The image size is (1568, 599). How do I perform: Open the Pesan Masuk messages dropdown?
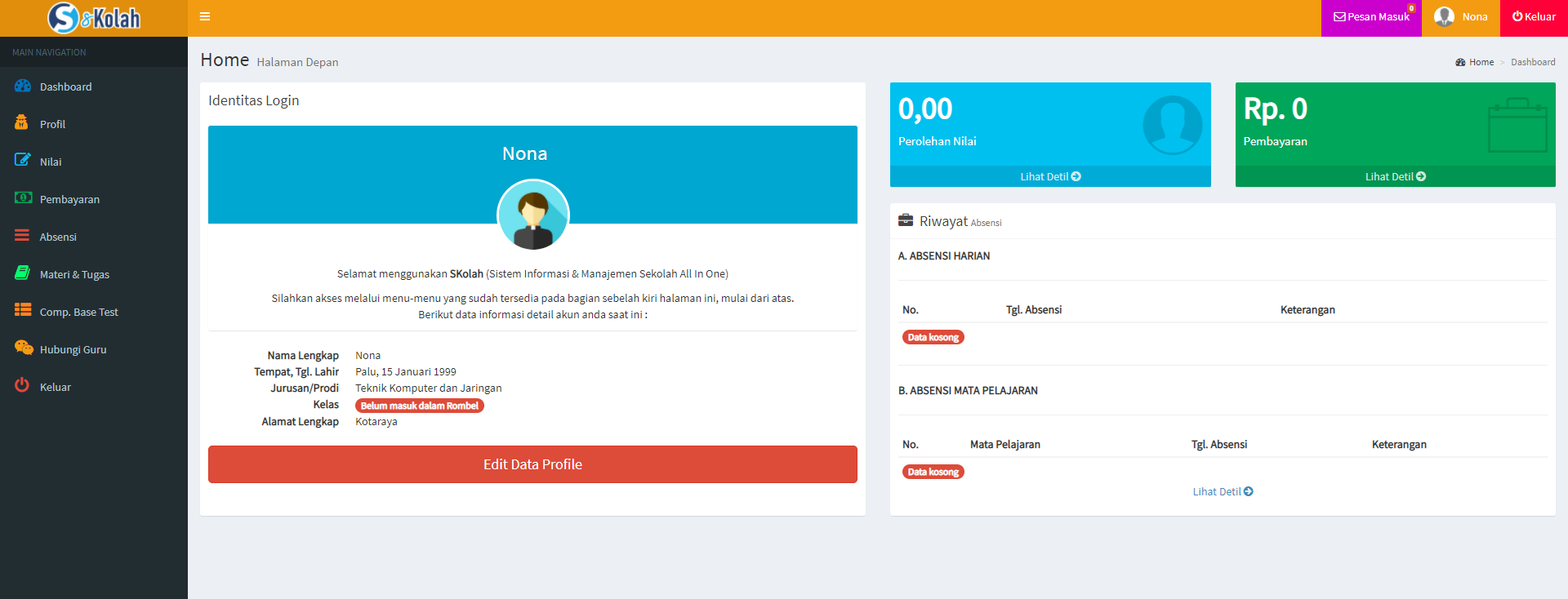pyautogui.click(x=1371, y=17)
